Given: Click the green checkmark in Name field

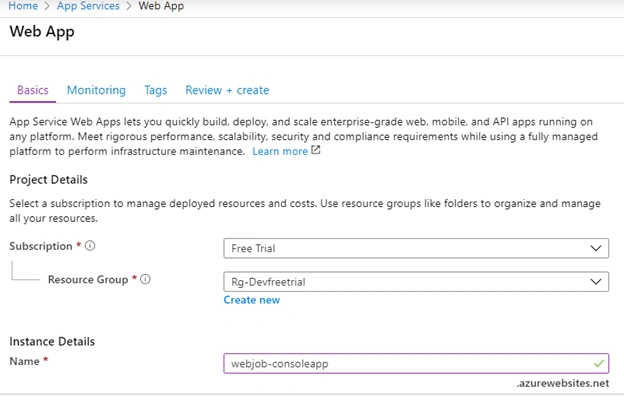Looking at the screenshot, I should coord(599,363).
